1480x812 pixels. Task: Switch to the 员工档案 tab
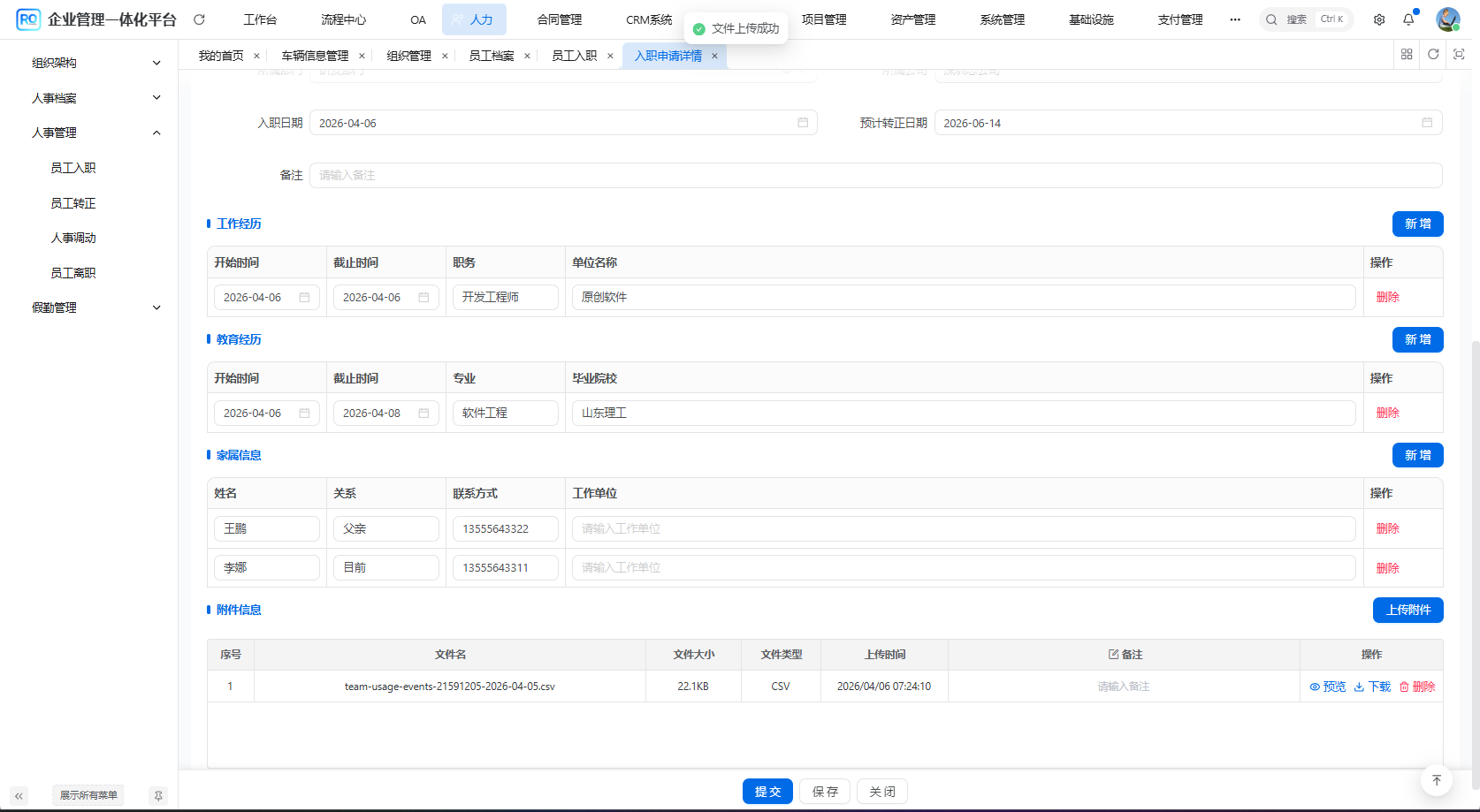coord(491,56)
